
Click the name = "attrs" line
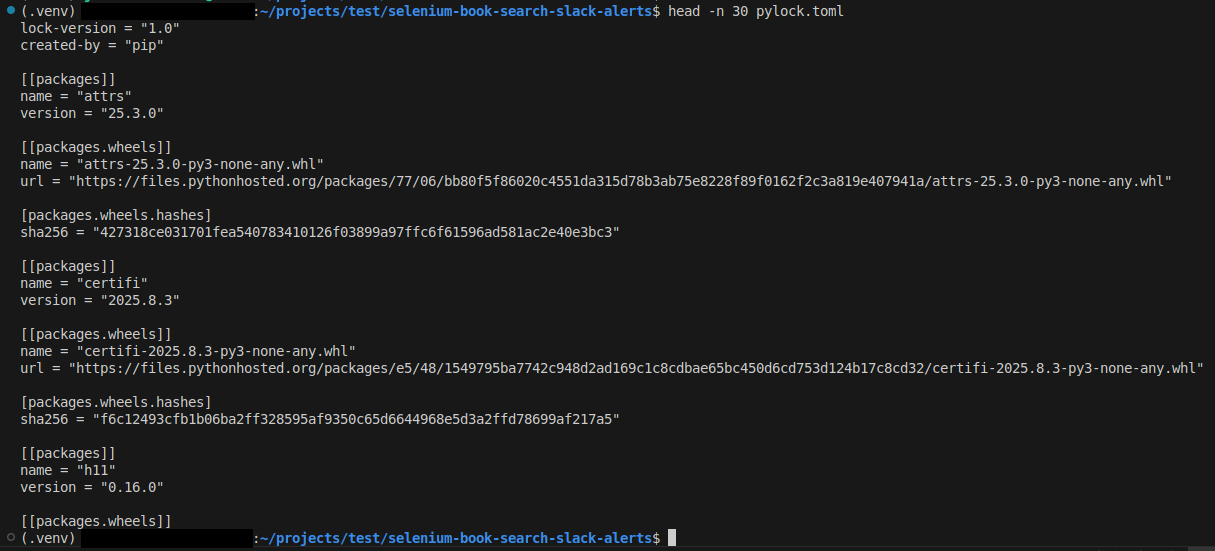(x=76, y=96)
